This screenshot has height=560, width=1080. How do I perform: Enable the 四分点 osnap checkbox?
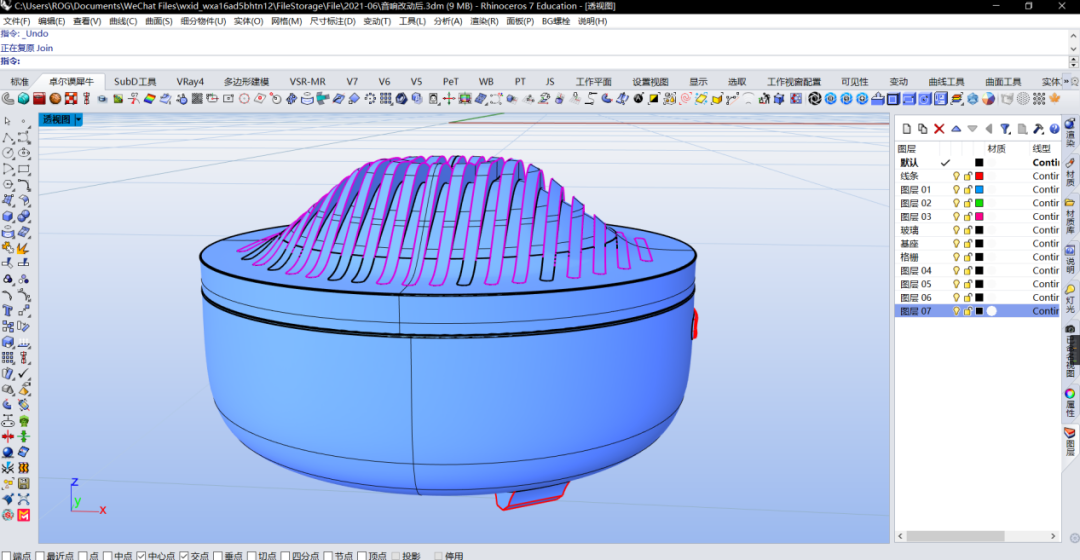[285, 555]
